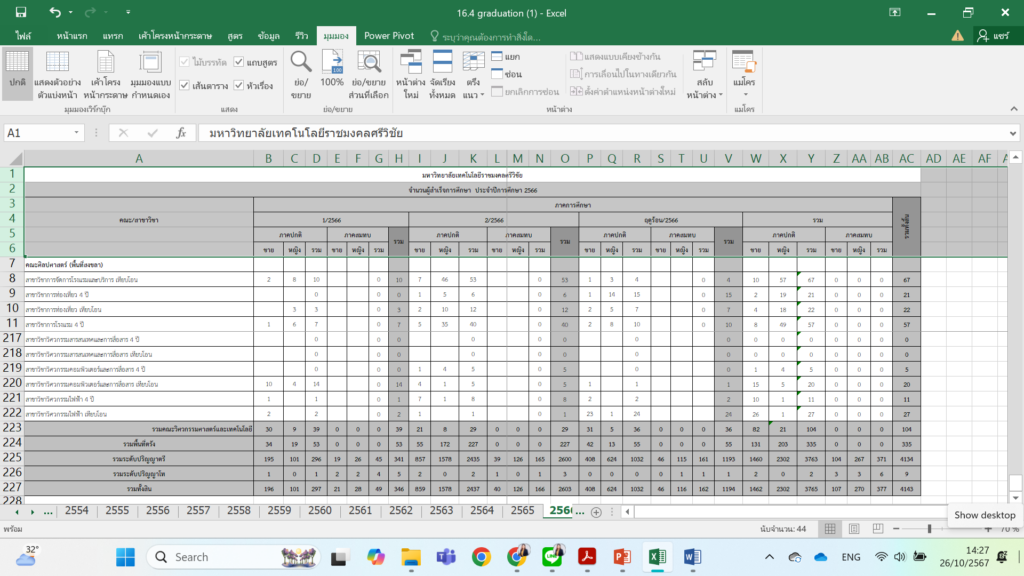The width and height of the screenshot is (1024, 576).
Task: Toggle the Formula Bar checkbox
Action: point(239,62)
